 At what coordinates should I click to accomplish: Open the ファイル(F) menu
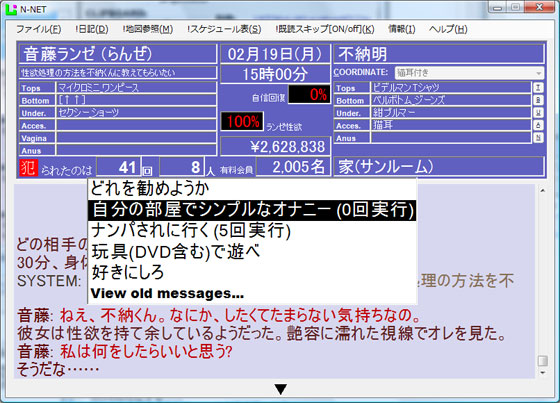click(39, 29)
